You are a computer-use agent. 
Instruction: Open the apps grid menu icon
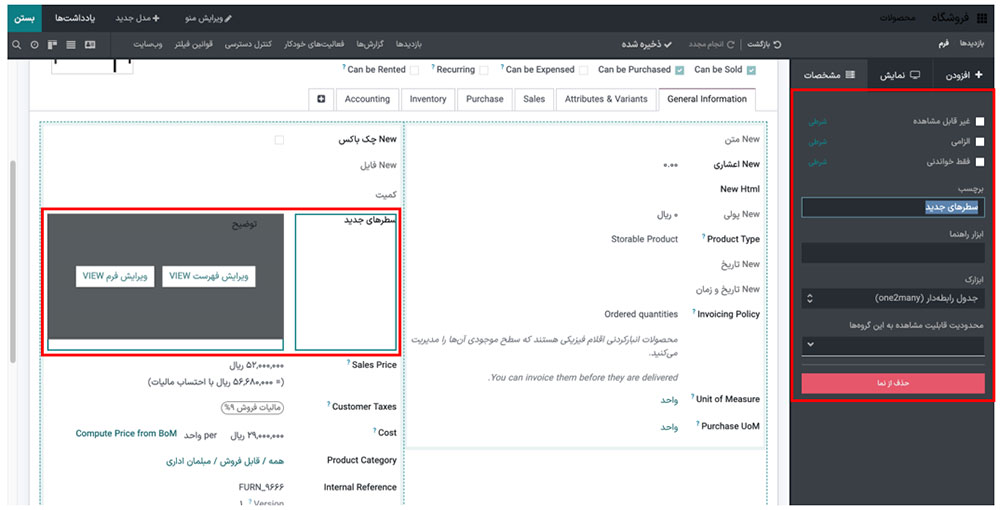[x=980, y=18]
